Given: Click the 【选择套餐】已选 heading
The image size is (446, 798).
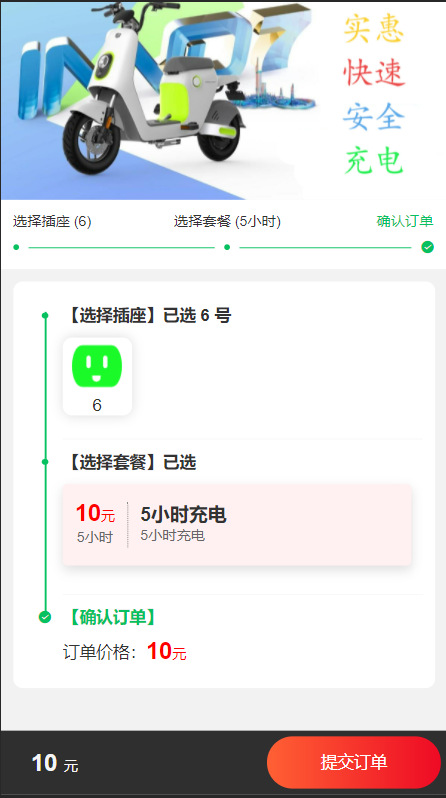Looking at the screenshot, I should [130, 463].
